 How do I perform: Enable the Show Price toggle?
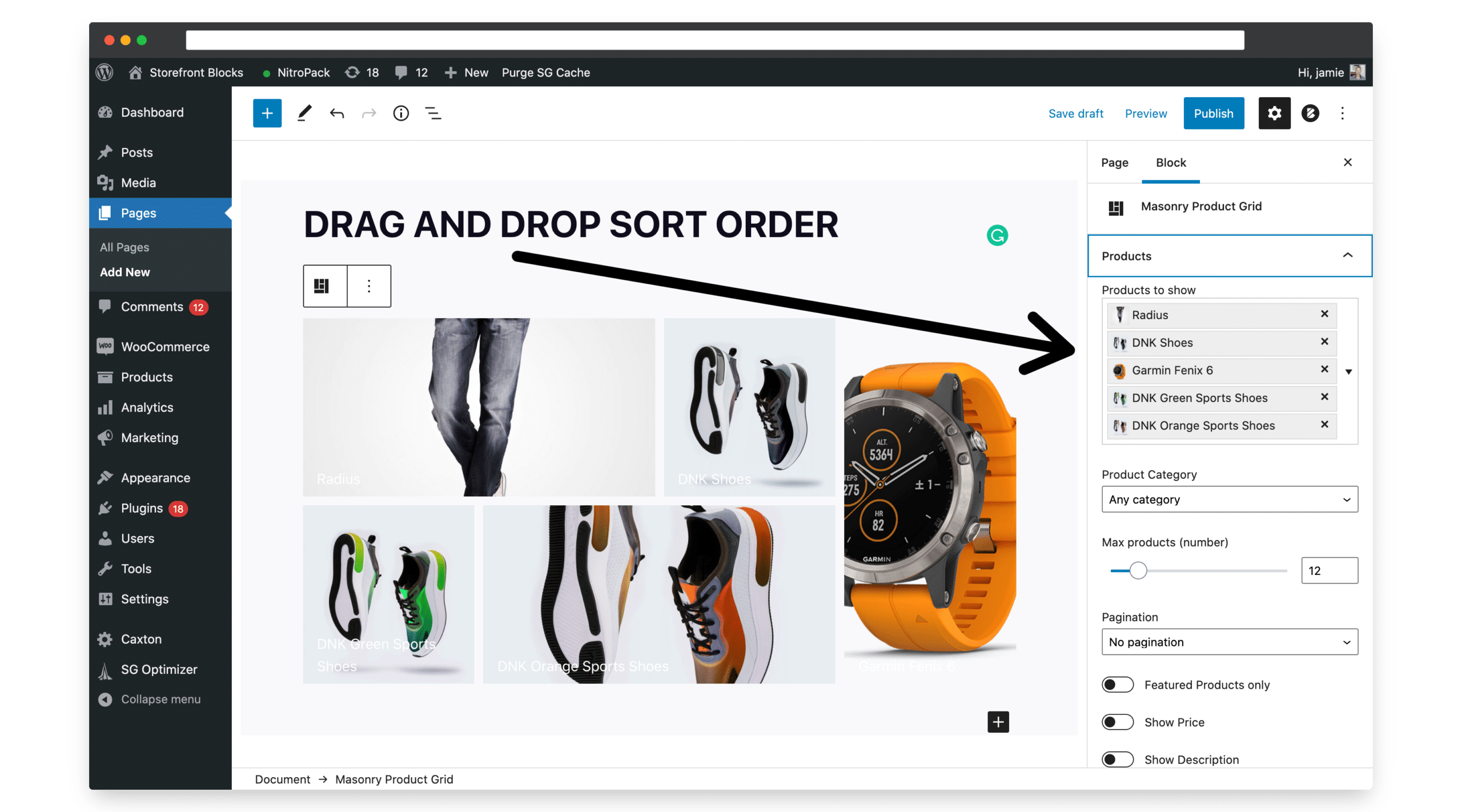tap(1117, 722)
